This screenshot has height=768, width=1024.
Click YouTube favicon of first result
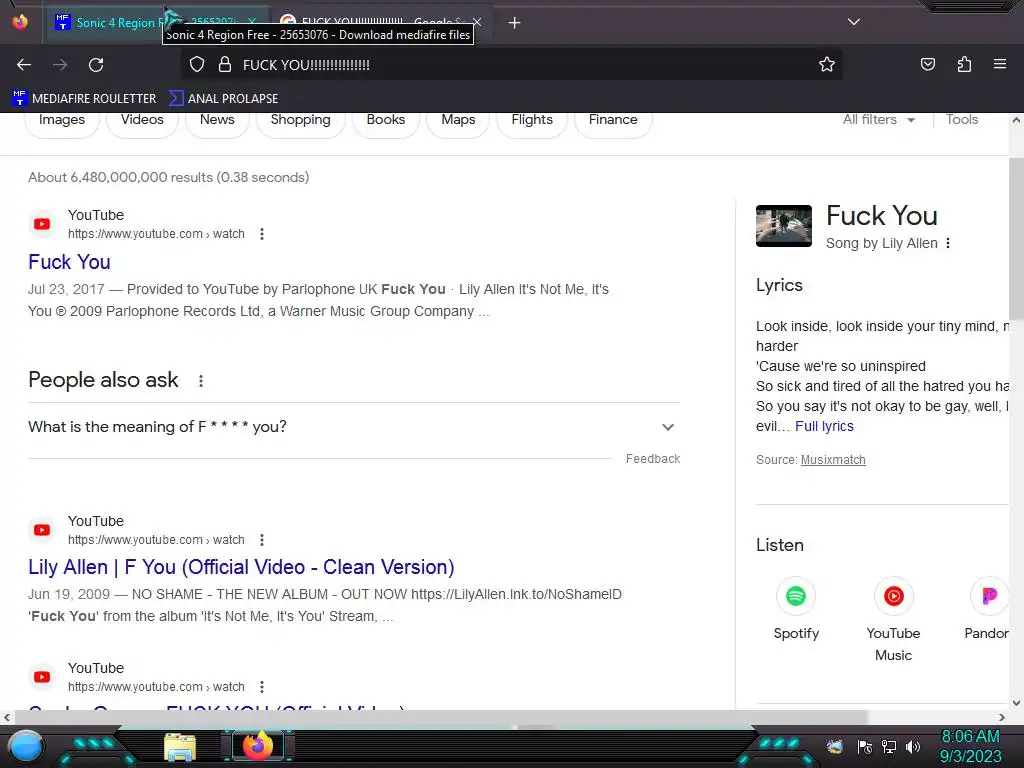coord(42,224)
